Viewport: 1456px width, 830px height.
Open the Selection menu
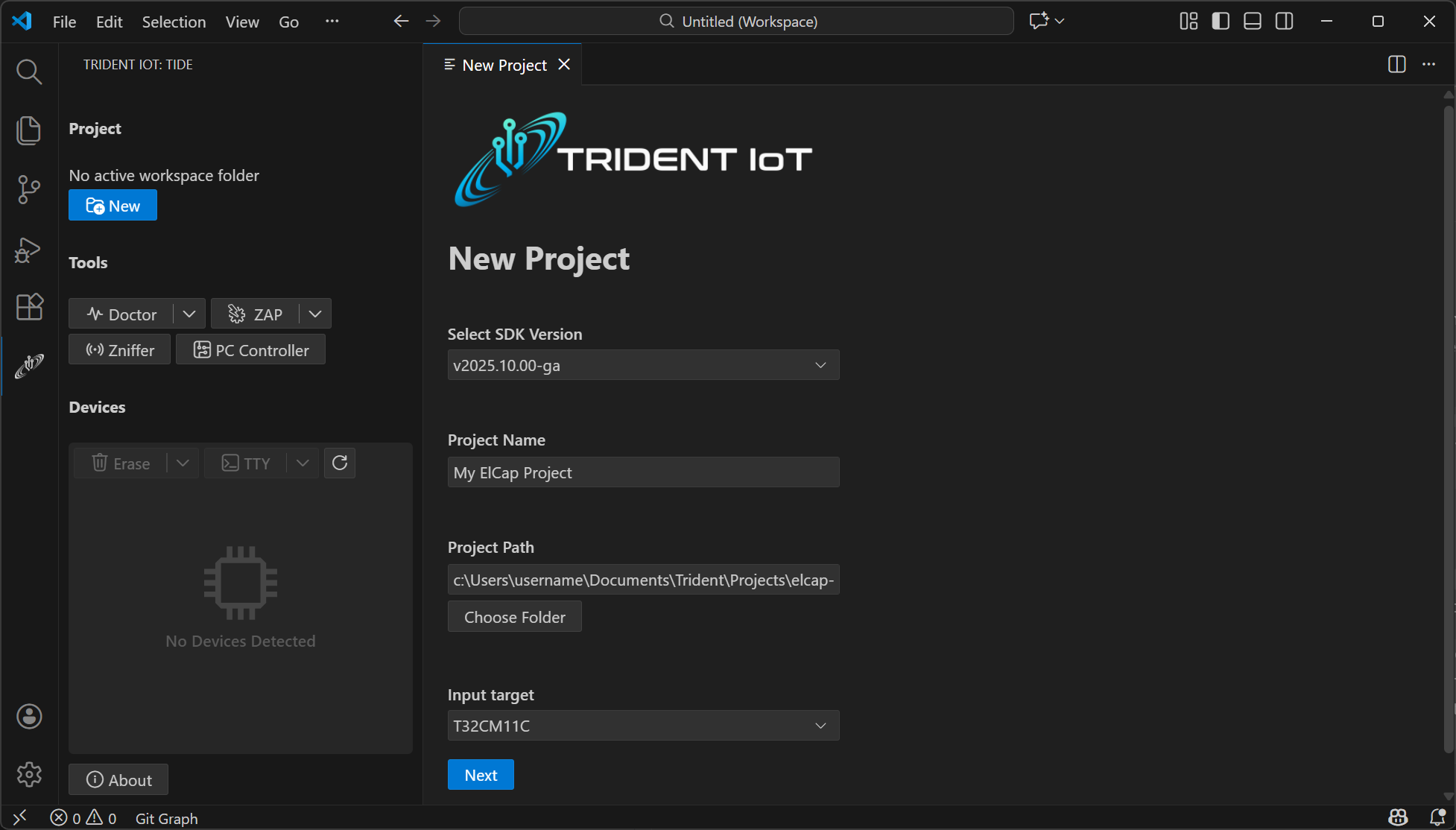coord(174,22)
